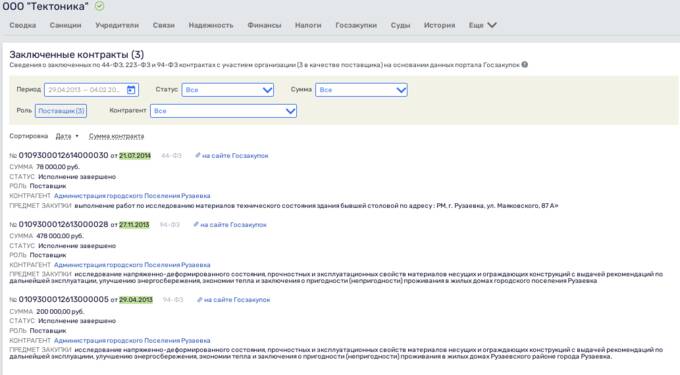Open Администрация Рузаевка link under 78 000 contract

pyautogui.click(x=132, y=196)
